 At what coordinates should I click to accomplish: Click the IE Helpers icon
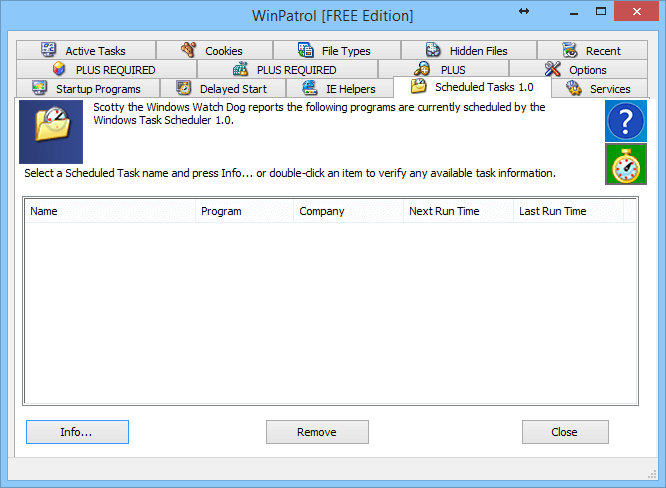click(310, 87)
